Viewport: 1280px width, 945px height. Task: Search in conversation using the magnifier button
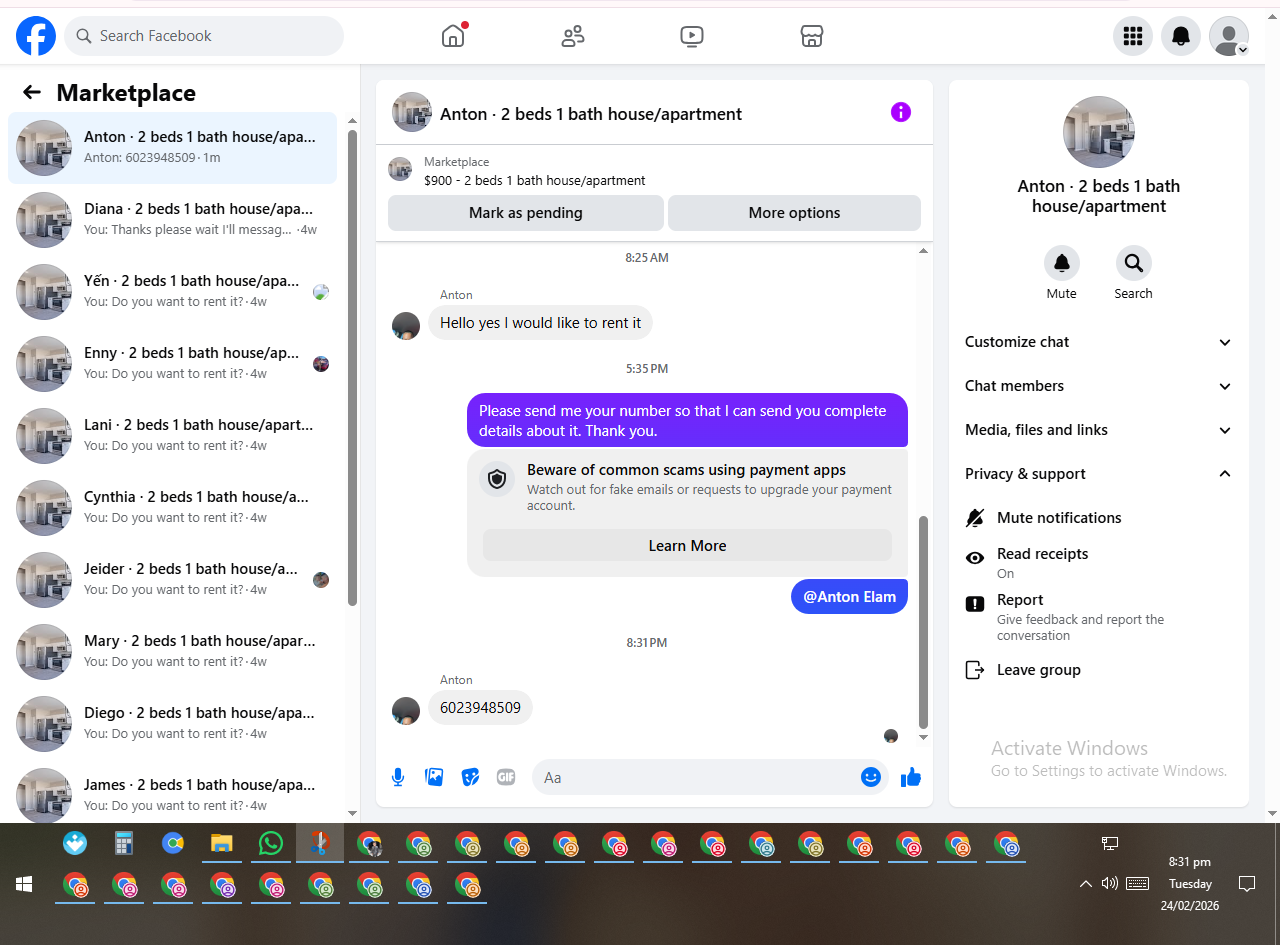(1134, 263)
